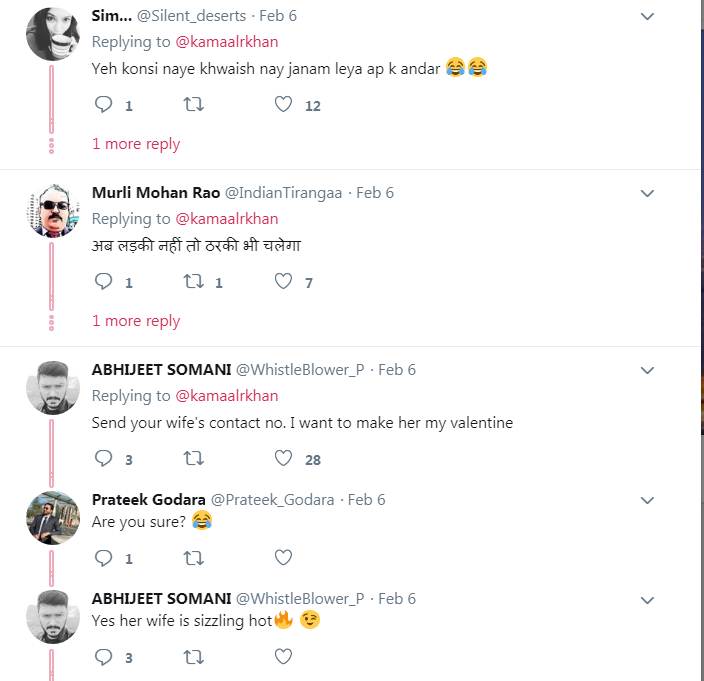Reply to Silent_deserts' tweet
The height and width of the screenshot is (681, 704).
(x=103, y=105)
